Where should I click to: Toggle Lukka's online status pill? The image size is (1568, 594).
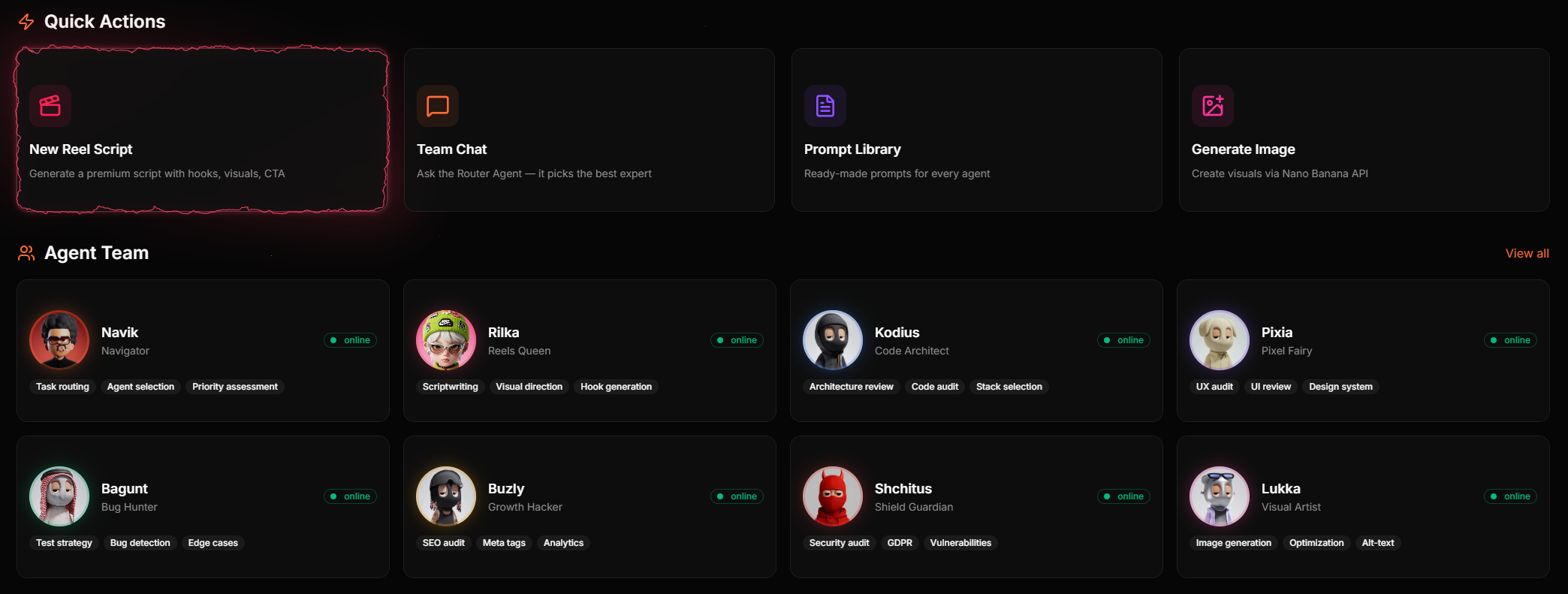1510,496
